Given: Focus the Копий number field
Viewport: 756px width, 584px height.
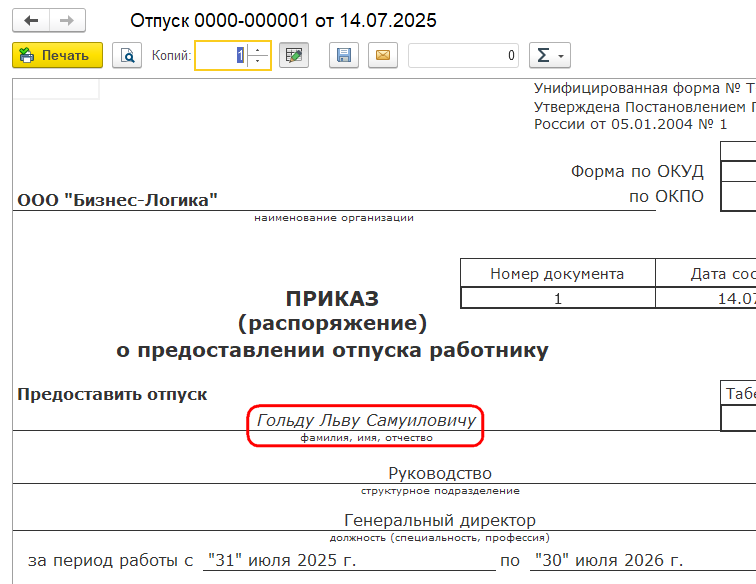Looking at the screenshot, I should pyautogui.click(x=221, y=55).
